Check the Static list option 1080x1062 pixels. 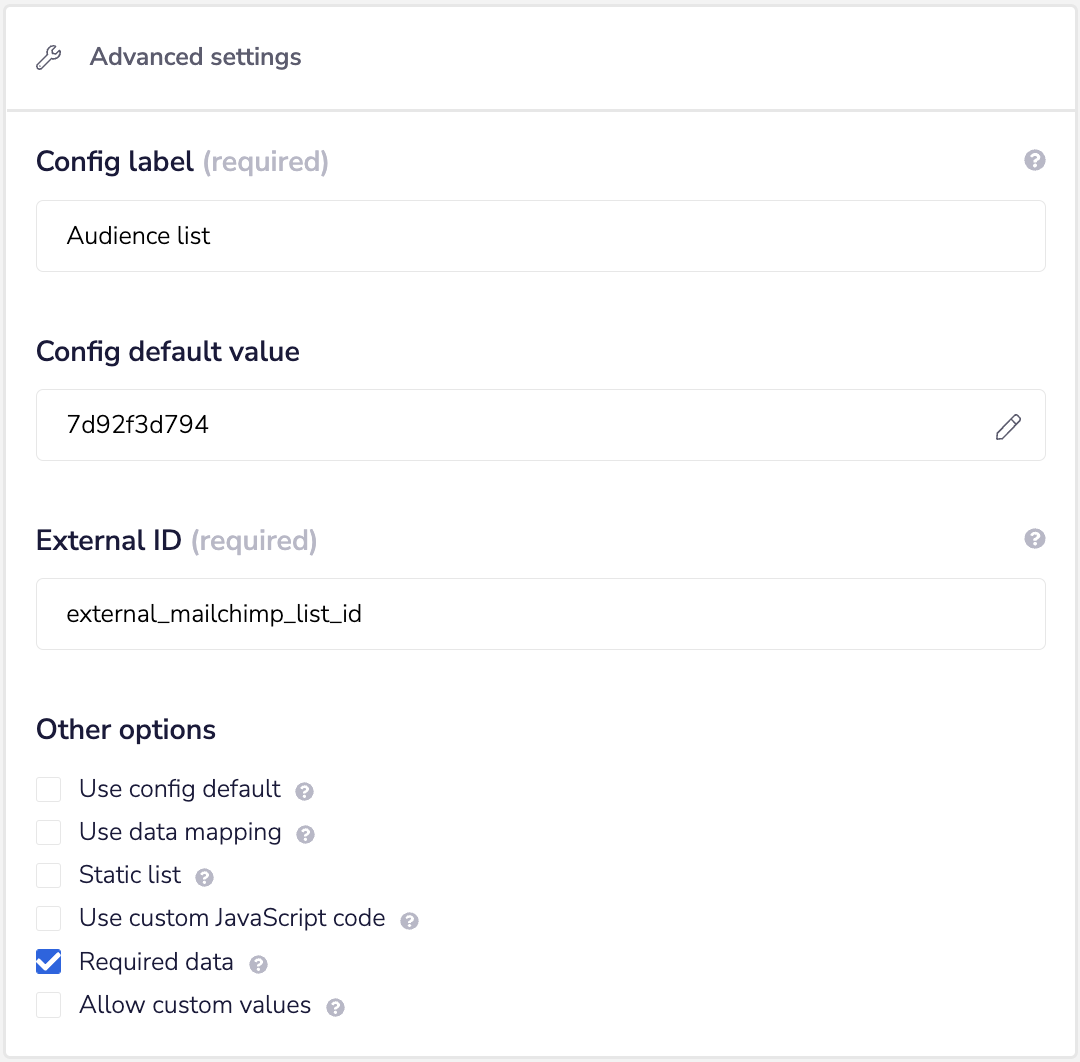(x=49, y=876)
